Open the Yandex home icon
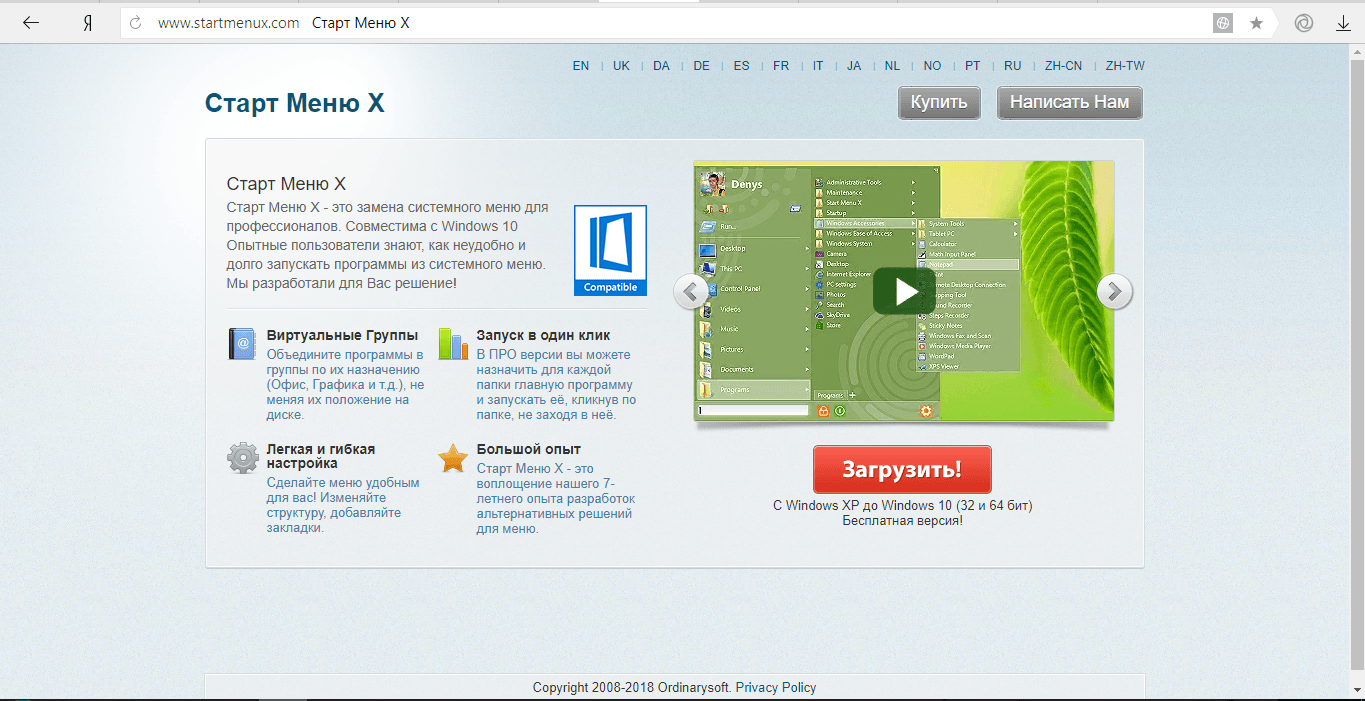The height and width of the screenshot is (701, 1365). 88,23
